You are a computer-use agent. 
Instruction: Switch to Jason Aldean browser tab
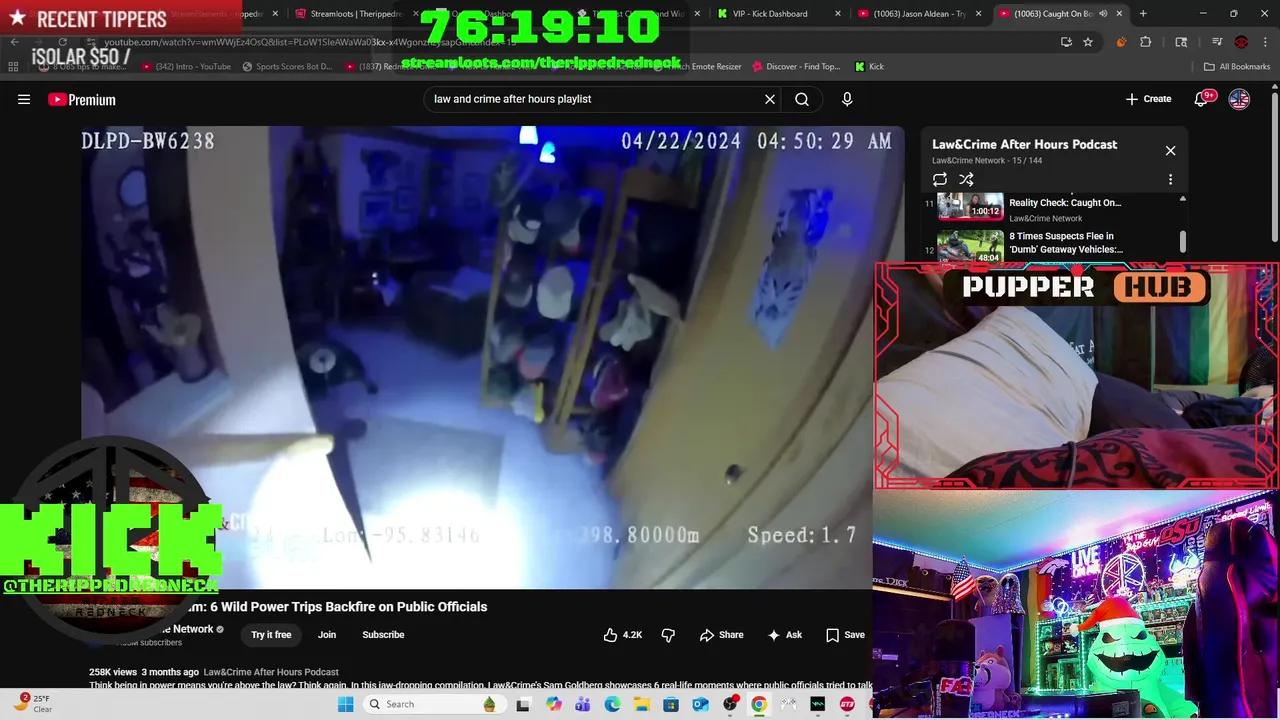click(x=919, y=14)
